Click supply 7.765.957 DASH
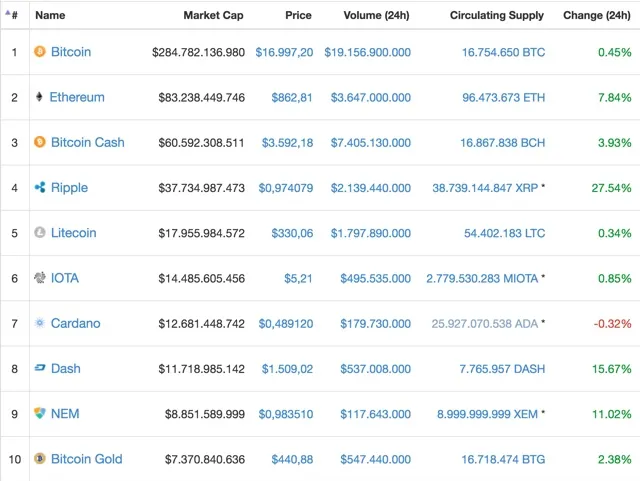 (x=502, y=369)
